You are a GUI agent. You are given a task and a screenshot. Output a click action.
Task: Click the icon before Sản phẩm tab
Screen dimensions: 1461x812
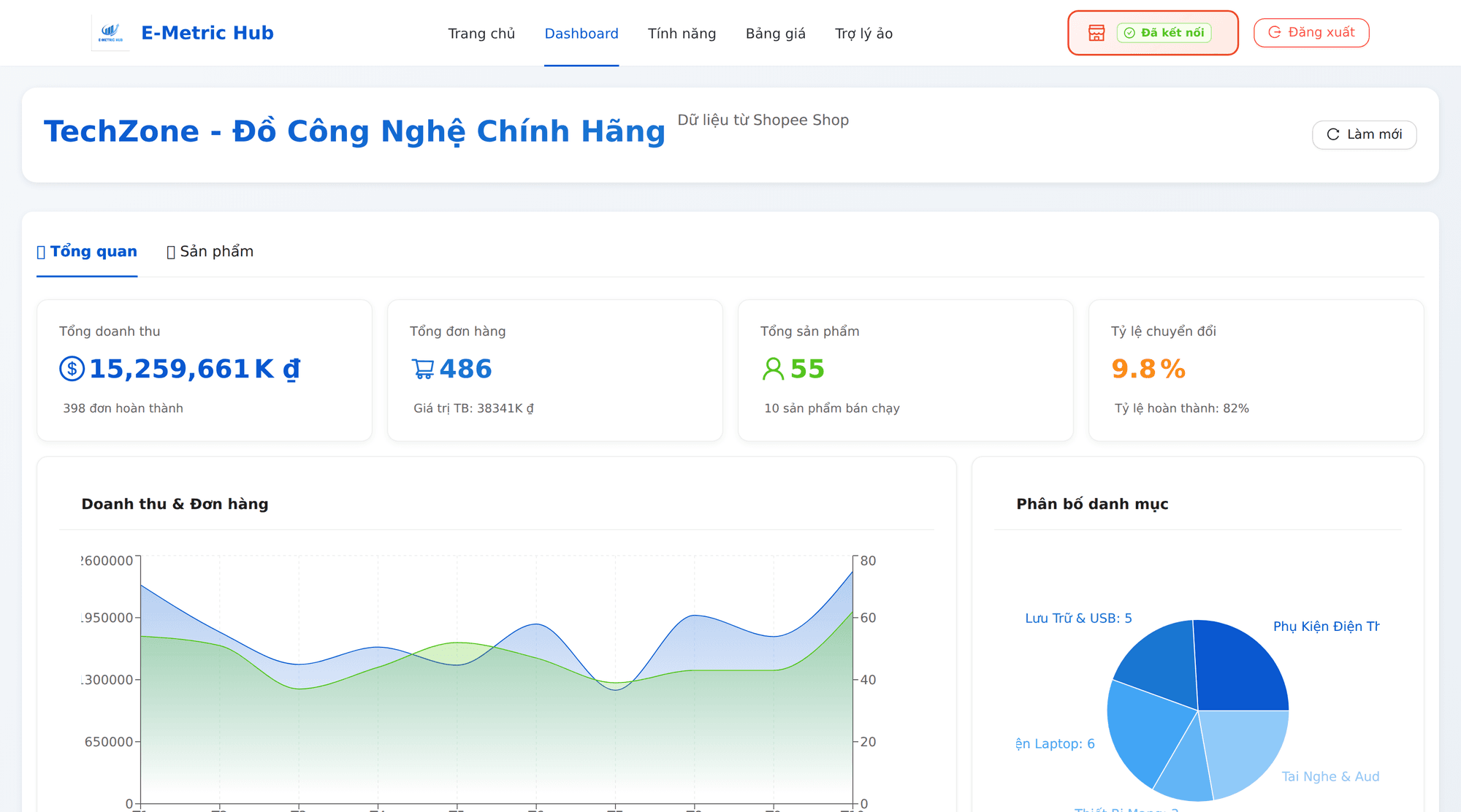pyautogui.click(x=171, y=252)
